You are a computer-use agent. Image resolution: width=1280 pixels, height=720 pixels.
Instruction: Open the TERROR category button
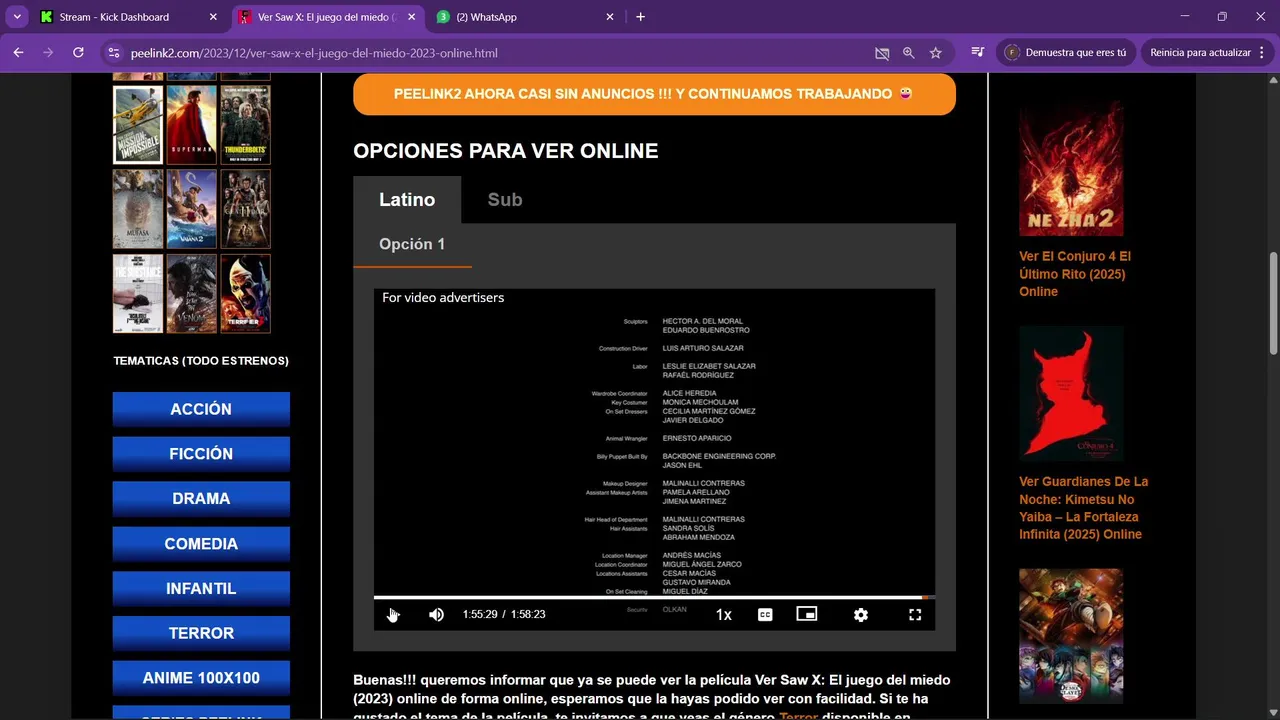click(201, 633)
